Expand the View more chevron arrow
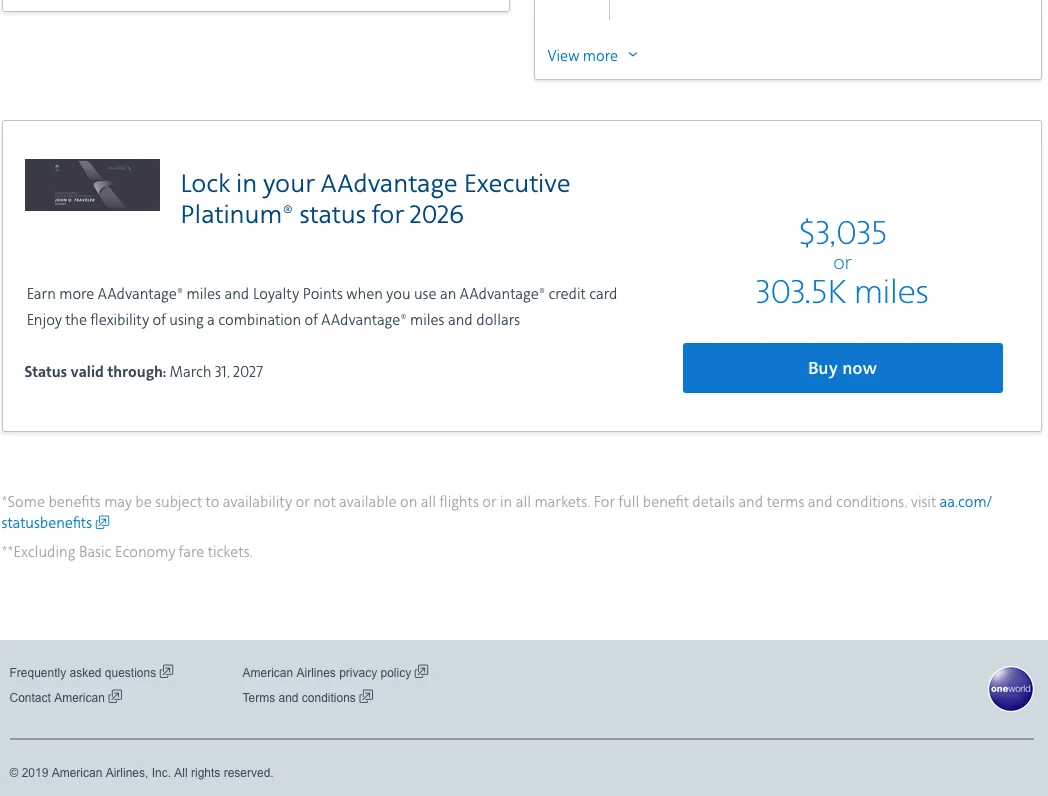 (x=633, y=55)
